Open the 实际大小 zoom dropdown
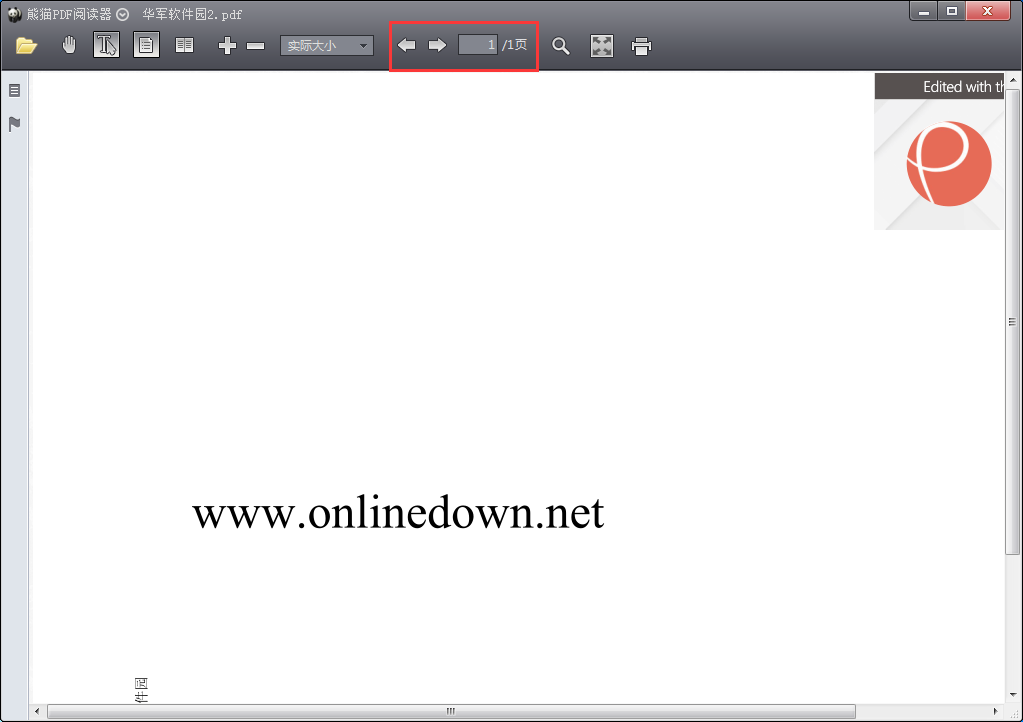This screenshot has height=722, width=1023. [x=327, y=46]
